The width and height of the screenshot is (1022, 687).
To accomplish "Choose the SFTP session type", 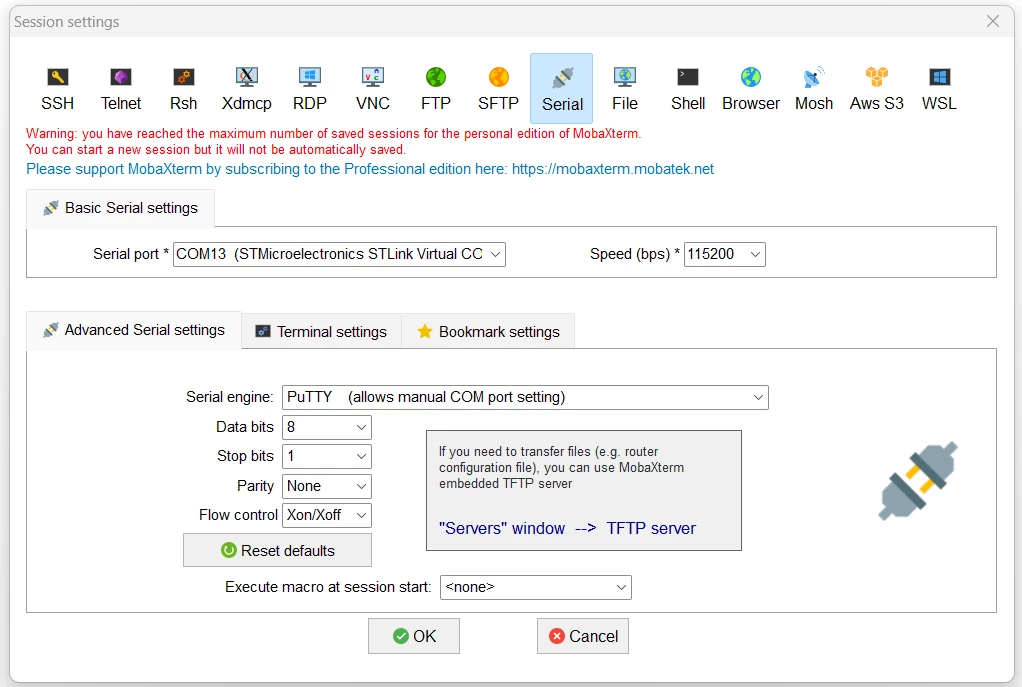I will point(499,89).
